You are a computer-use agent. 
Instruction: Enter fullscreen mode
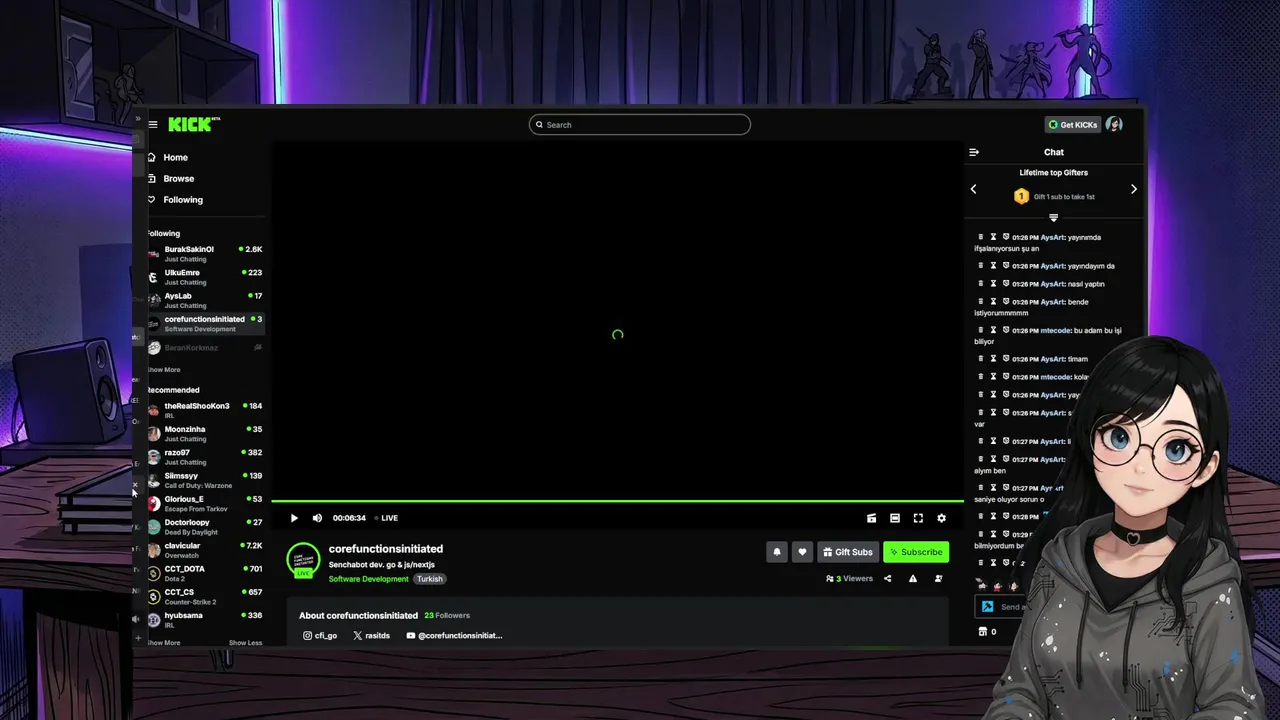pos(918,518)
